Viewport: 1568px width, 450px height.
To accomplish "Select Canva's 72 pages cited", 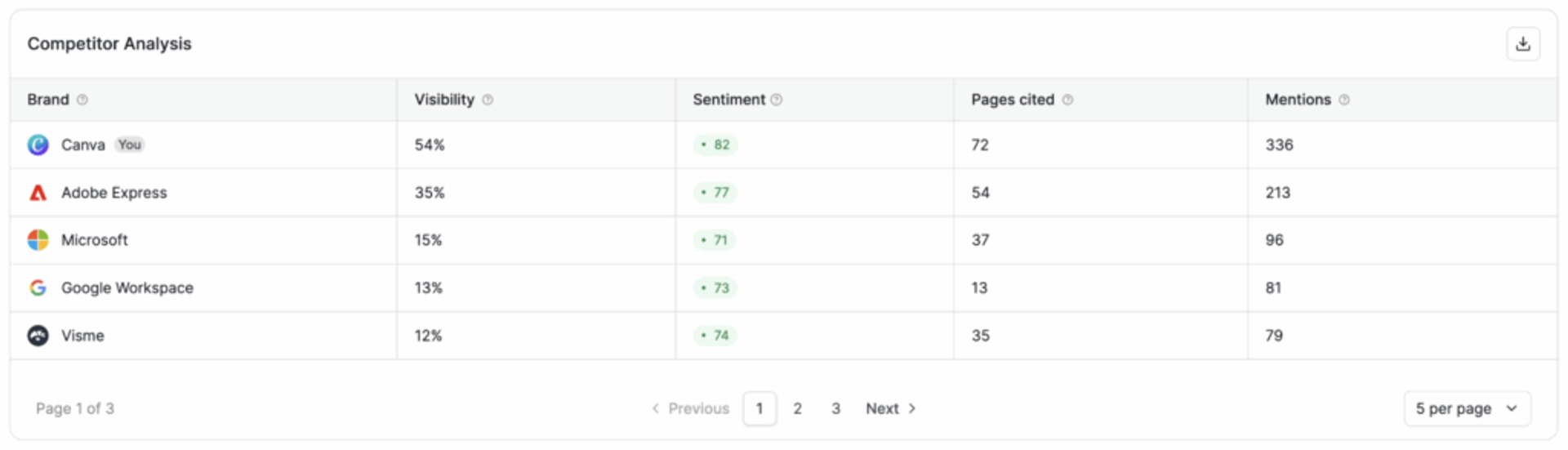I will click(980, 145).
